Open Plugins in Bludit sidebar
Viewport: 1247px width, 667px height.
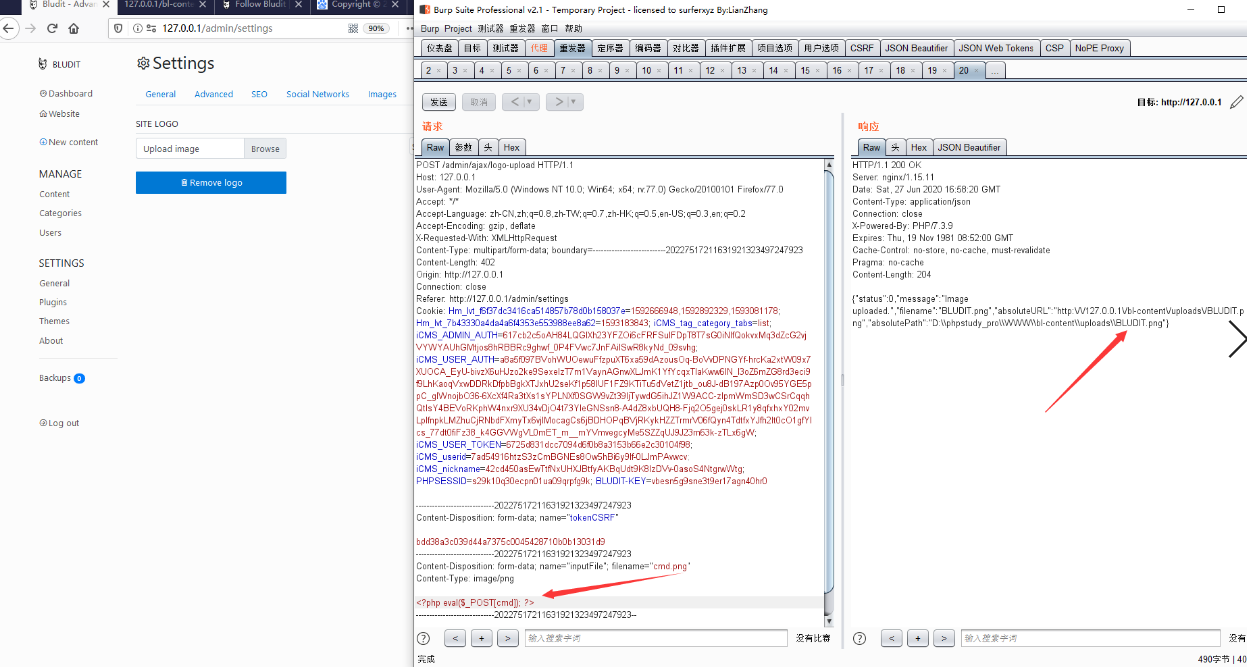click(53, 302)
